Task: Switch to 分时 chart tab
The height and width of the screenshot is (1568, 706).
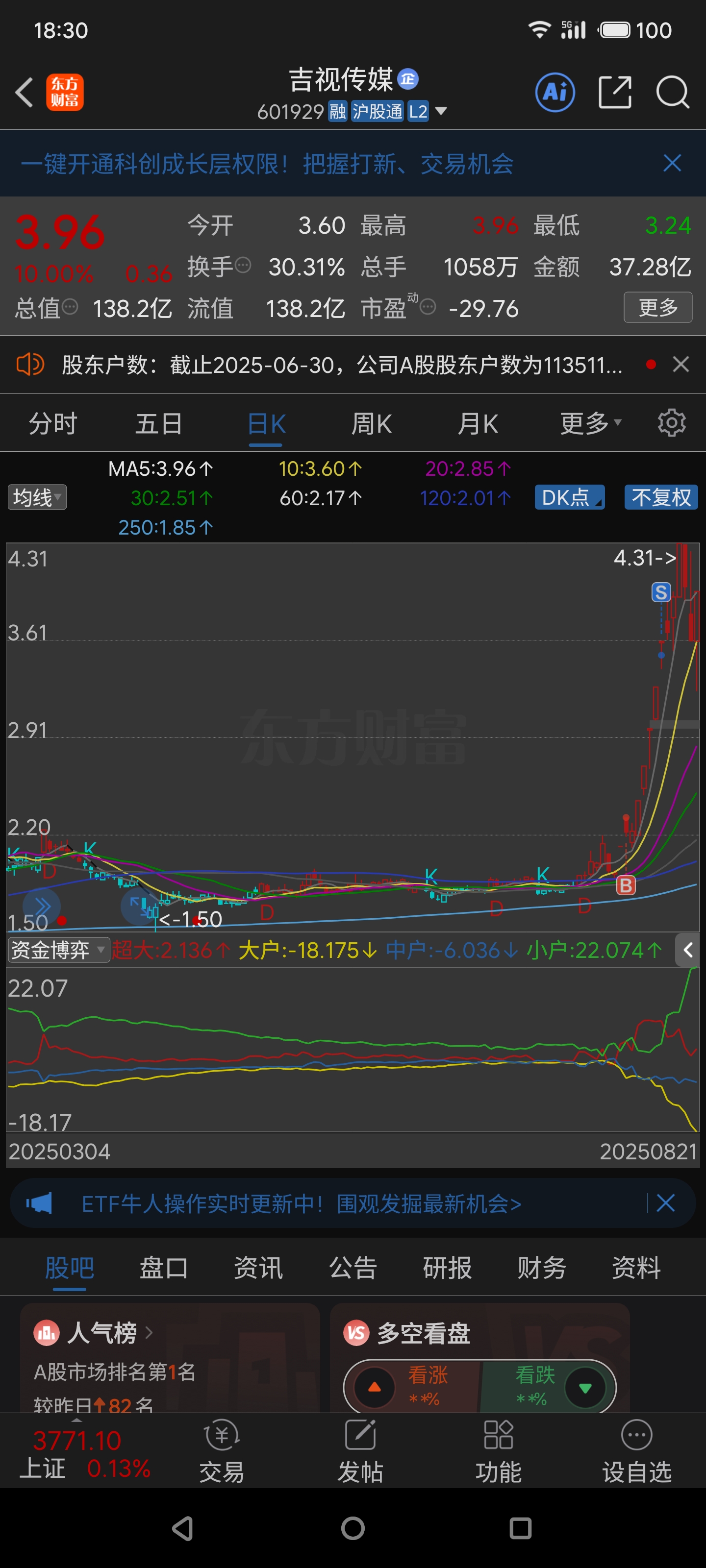Action: [x=53, y=424]
